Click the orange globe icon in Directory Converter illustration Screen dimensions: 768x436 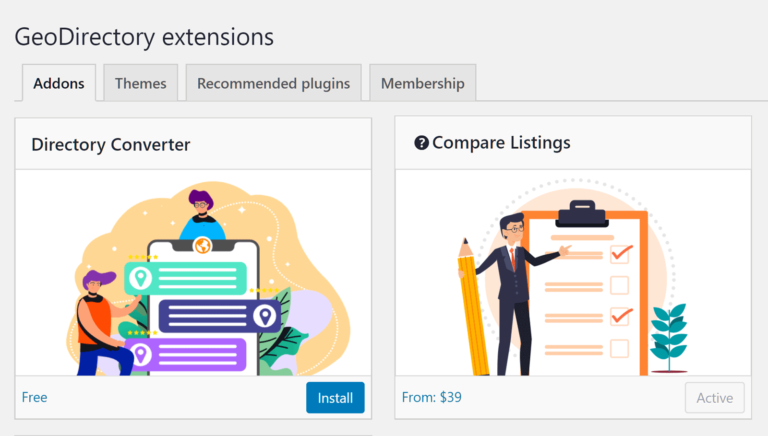pos(201,246)
